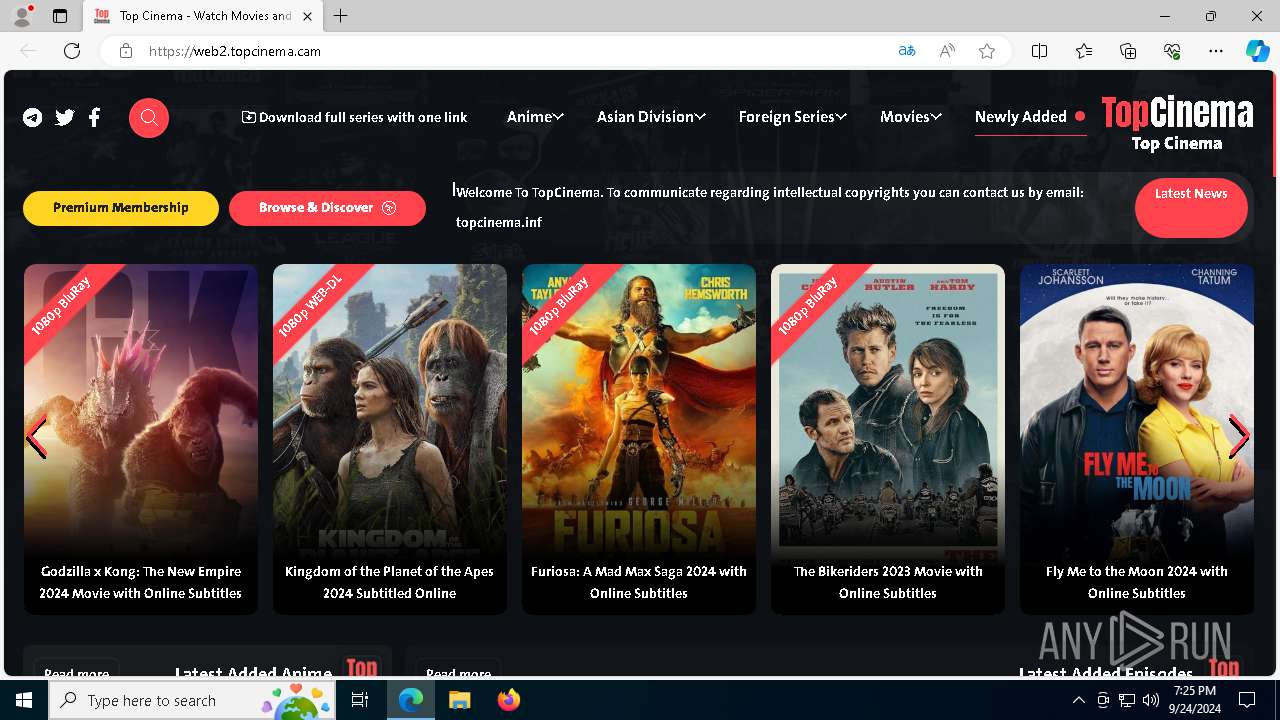Close the Top Cinema tab
This screenshot has width=1280, height=720.
point(308,16)
